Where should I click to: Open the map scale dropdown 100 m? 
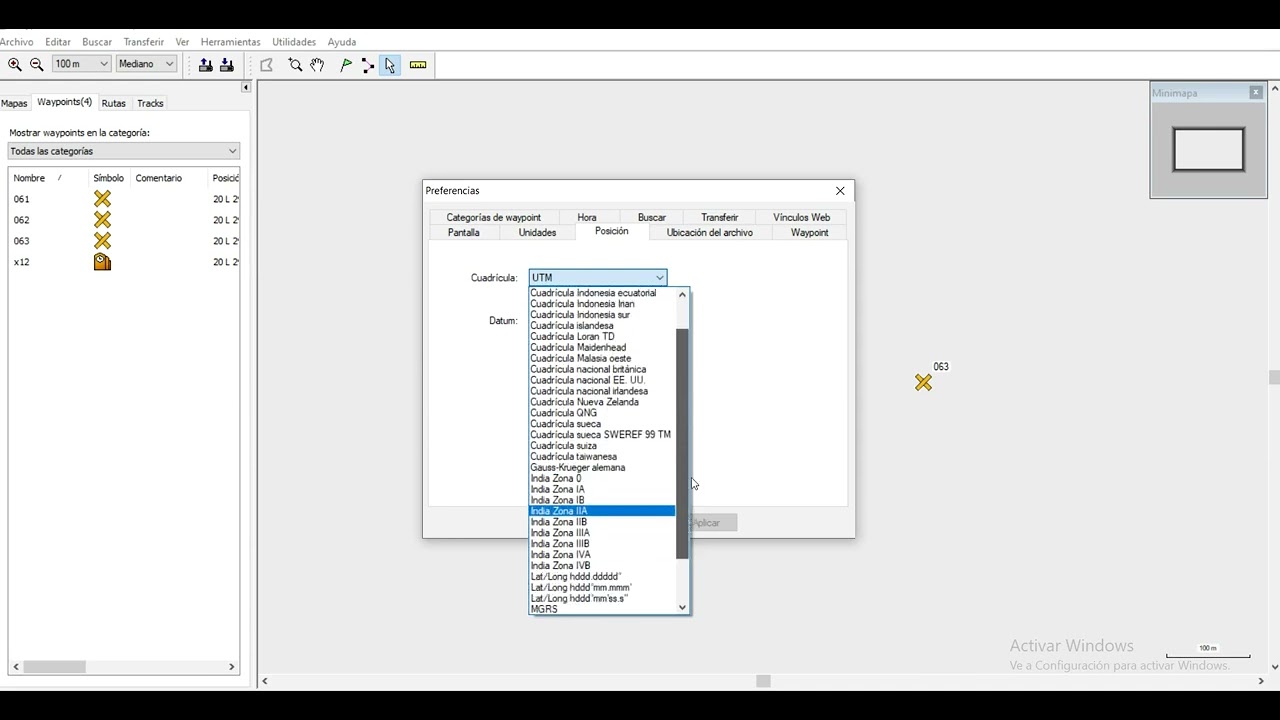[81, 64]
